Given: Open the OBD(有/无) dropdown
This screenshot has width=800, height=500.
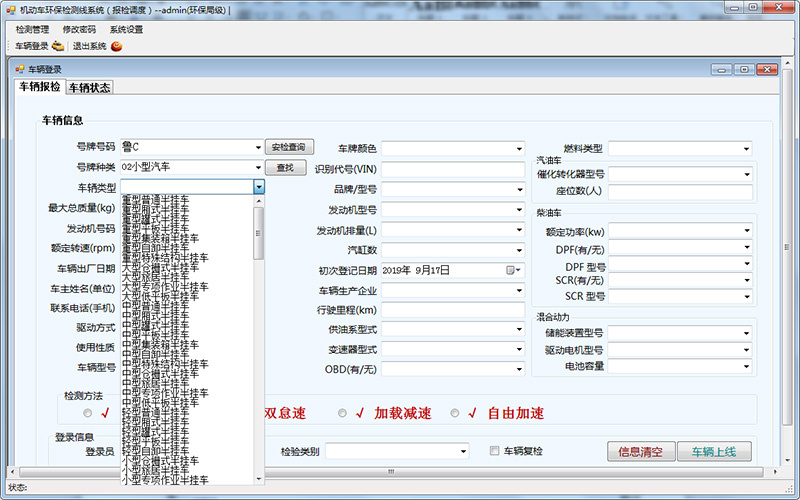Looking at the screenshot, I should coord(519,368).
